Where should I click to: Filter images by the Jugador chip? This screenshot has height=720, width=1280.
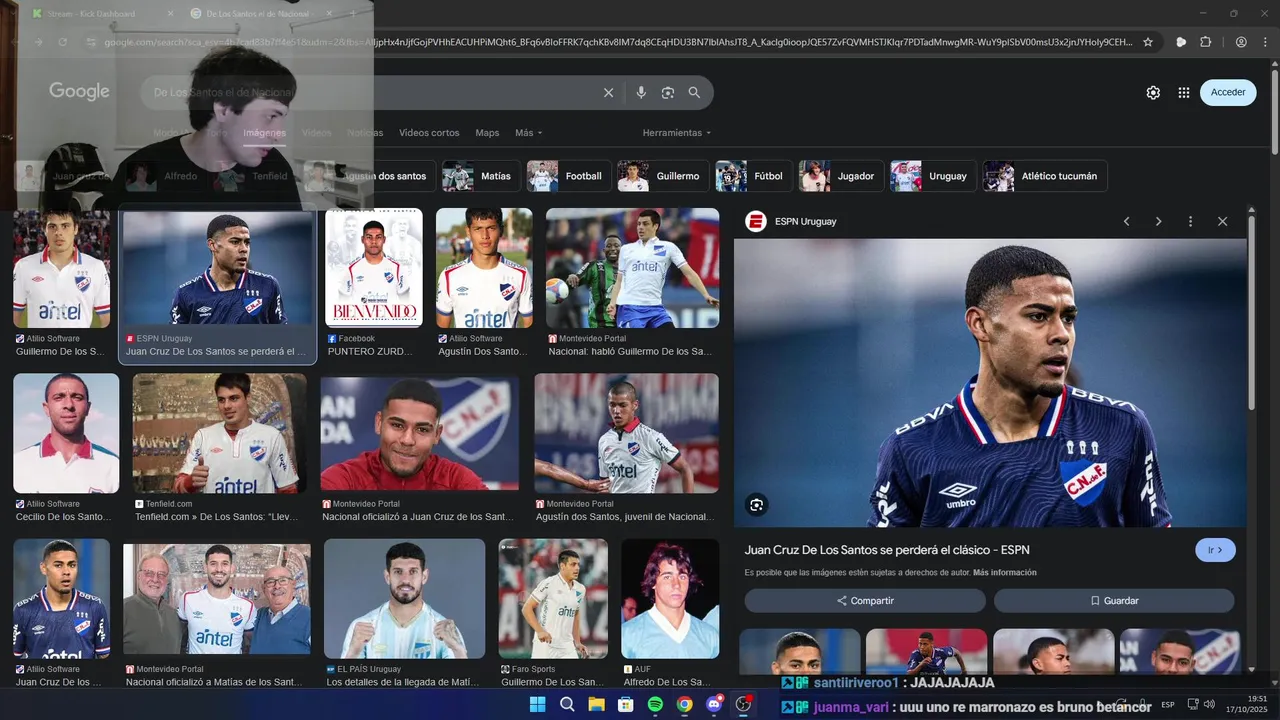point(842,176)
